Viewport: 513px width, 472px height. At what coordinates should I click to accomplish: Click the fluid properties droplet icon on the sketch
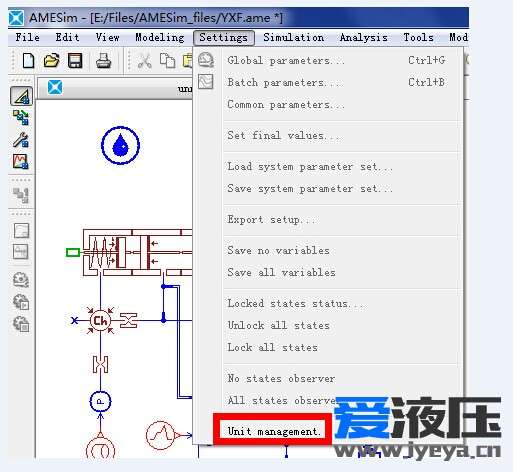point(120,145)
